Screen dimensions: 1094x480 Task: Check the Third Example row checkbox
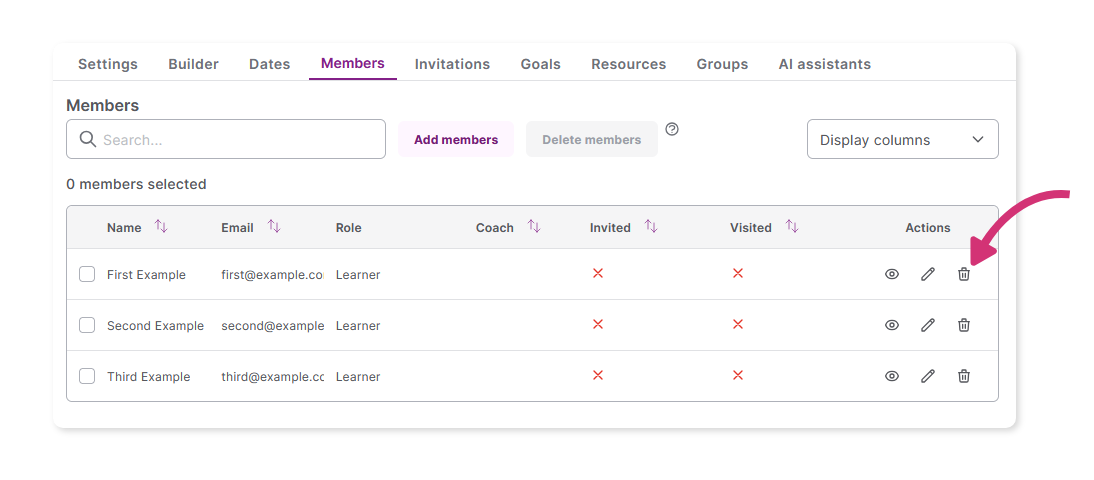pyautogui.click(x=87, y=376)
